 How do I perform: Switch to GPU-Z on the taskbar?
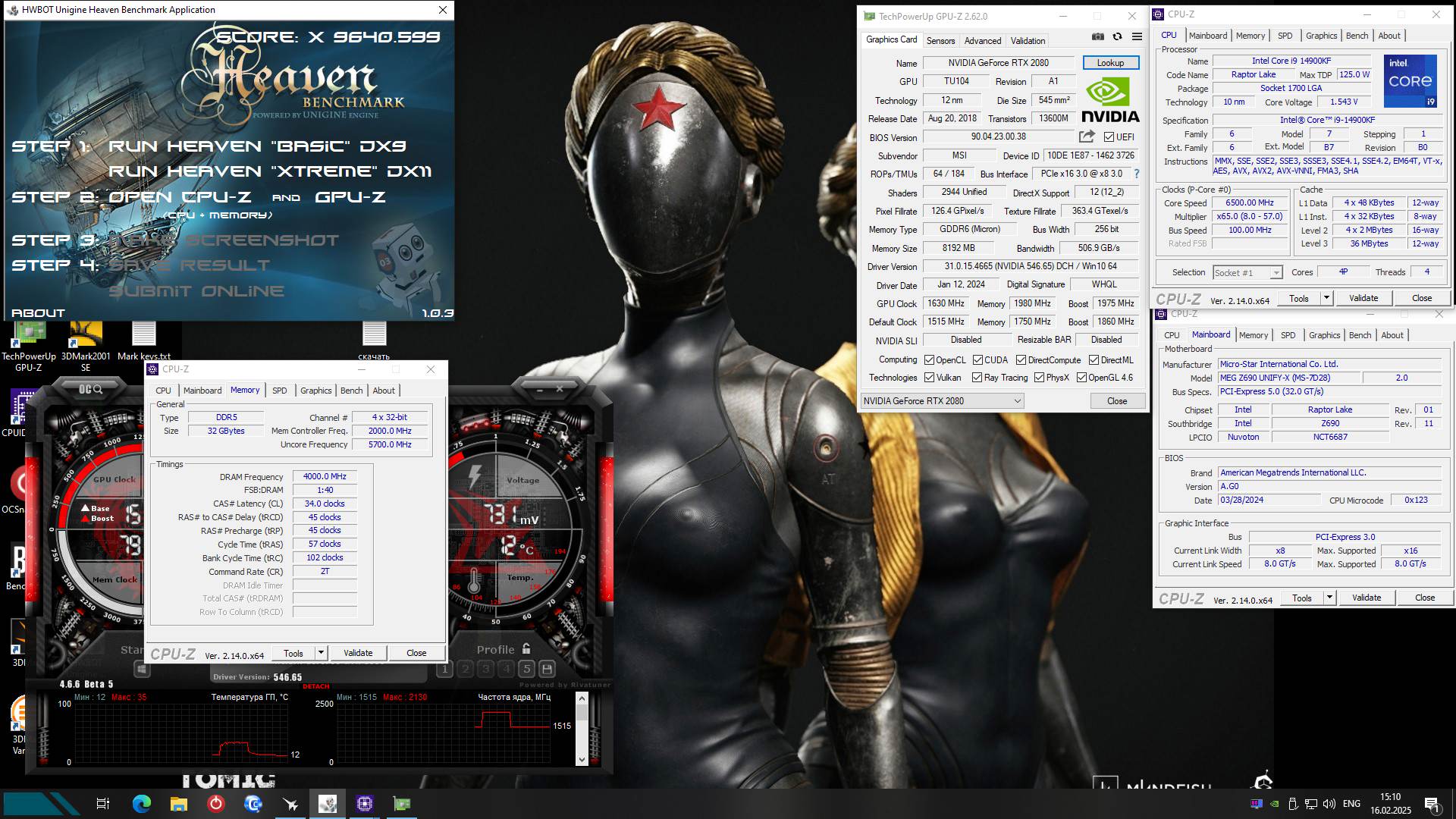point(402,804)
